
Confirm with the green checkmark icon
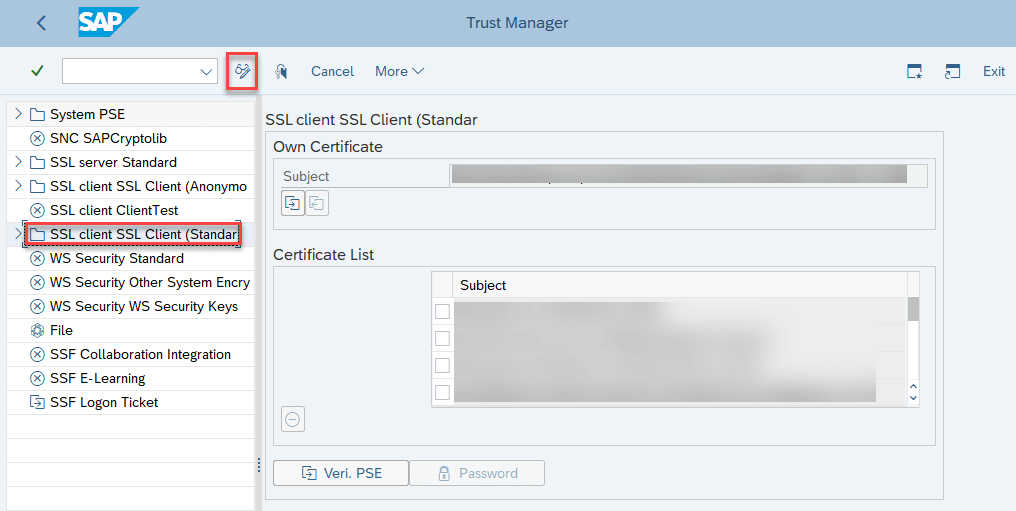tap(37, 71)
